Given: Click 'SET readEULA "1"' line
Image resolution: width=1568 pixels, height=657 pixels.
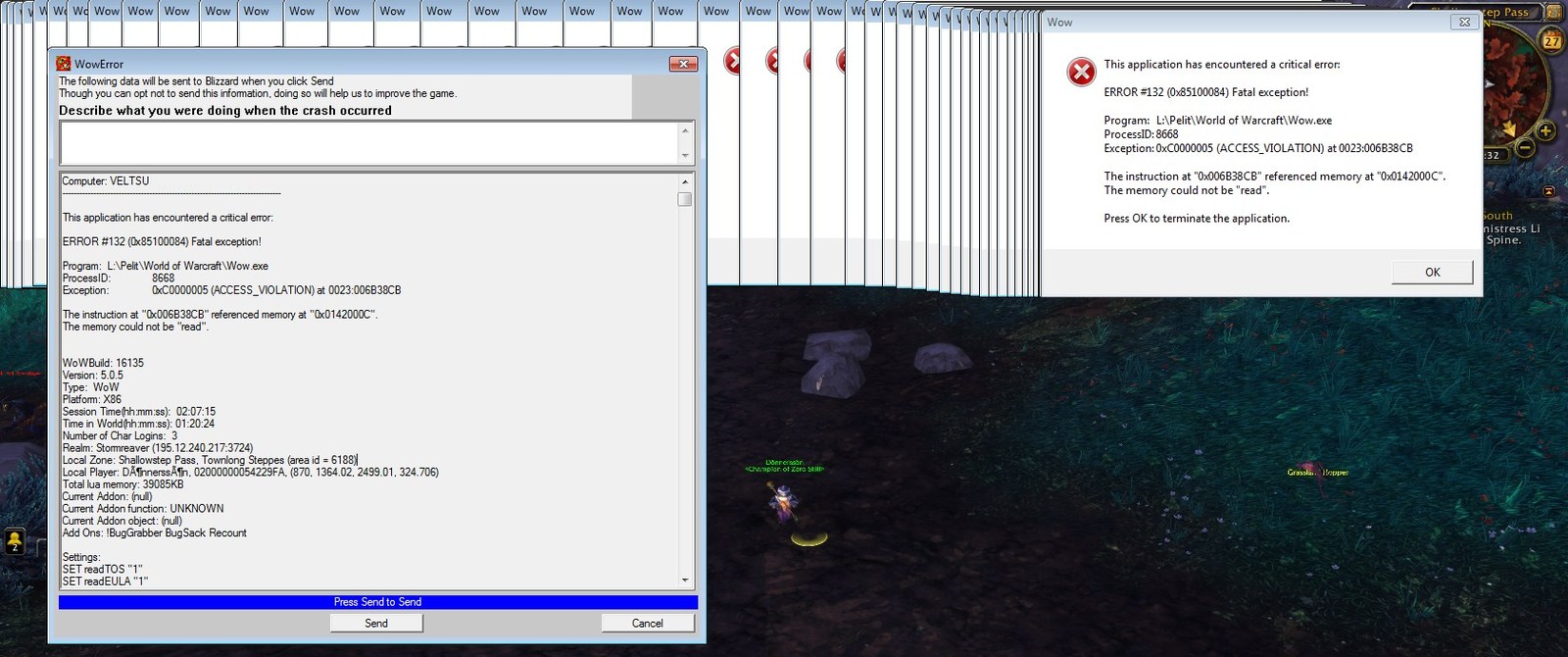Looking at the screenshot, I should pyautogui.click(x=105, y=581).
